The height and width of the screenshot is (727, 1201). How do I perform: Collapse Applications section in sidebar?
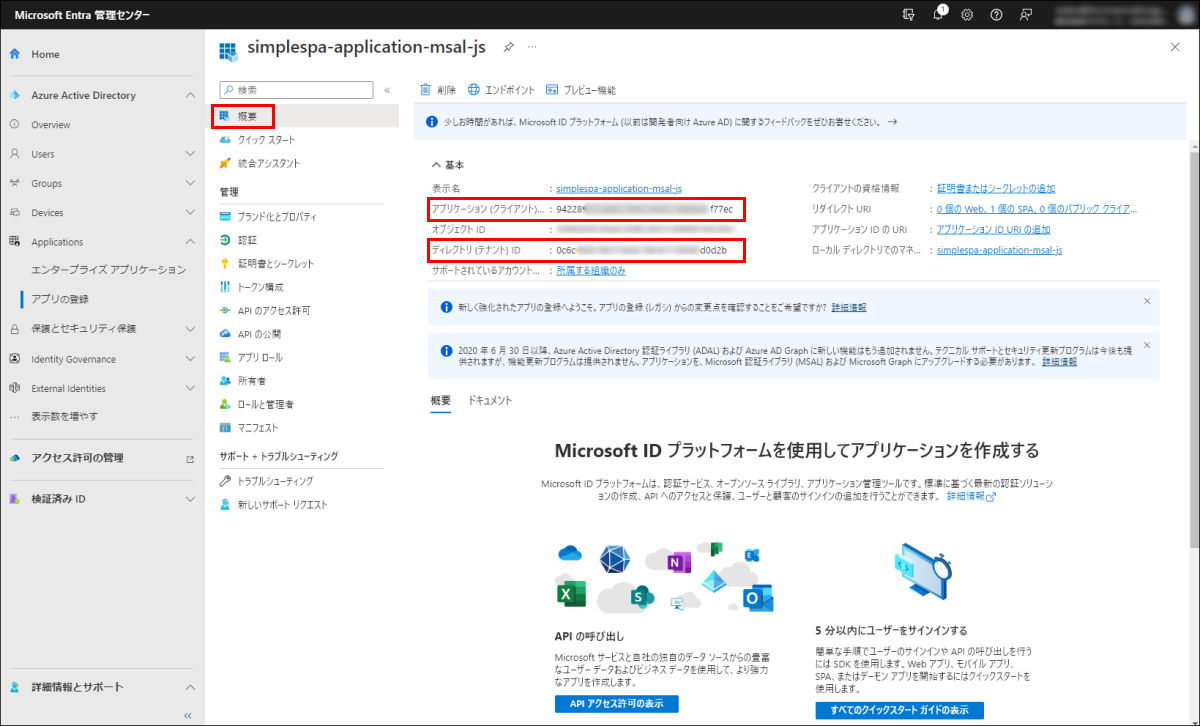(190, 241)
